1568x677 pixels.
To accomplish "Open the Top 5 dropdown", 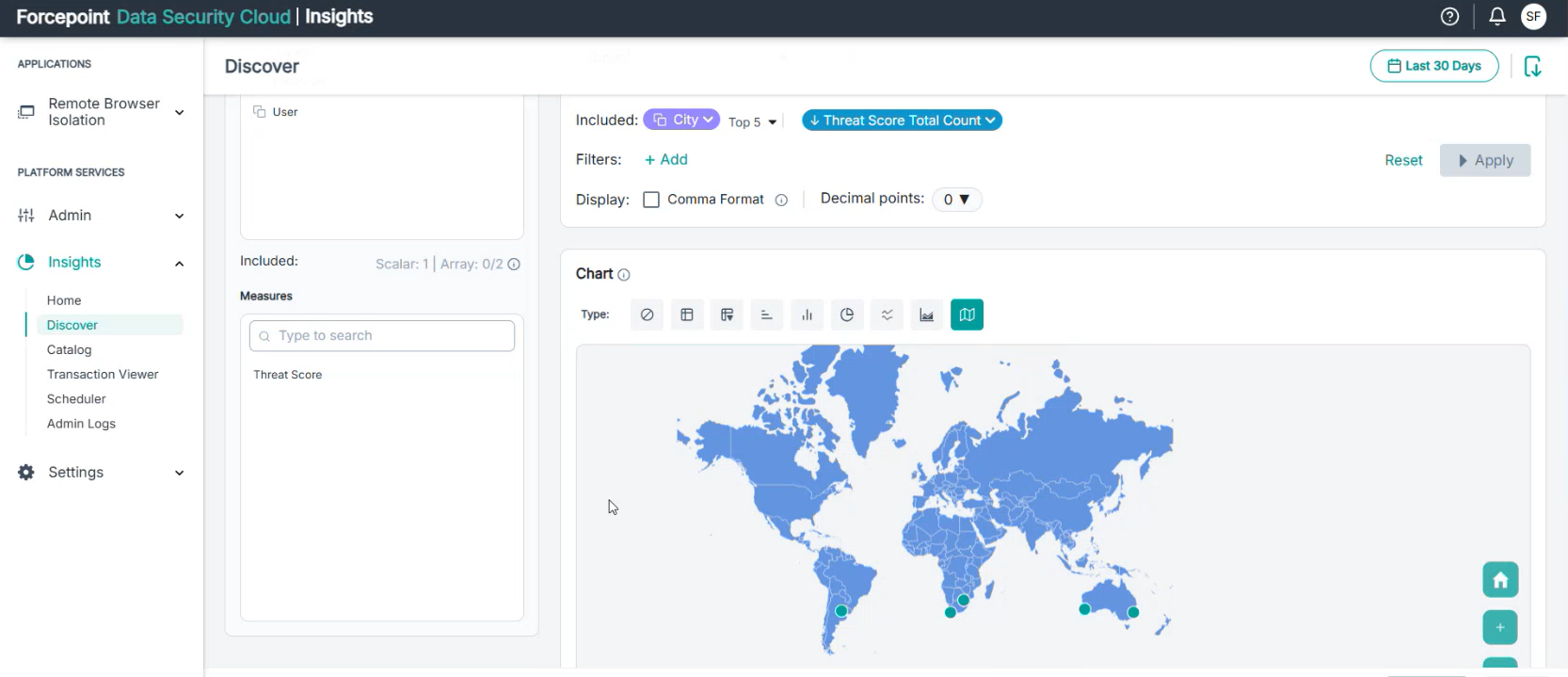I will pos(752,121).
